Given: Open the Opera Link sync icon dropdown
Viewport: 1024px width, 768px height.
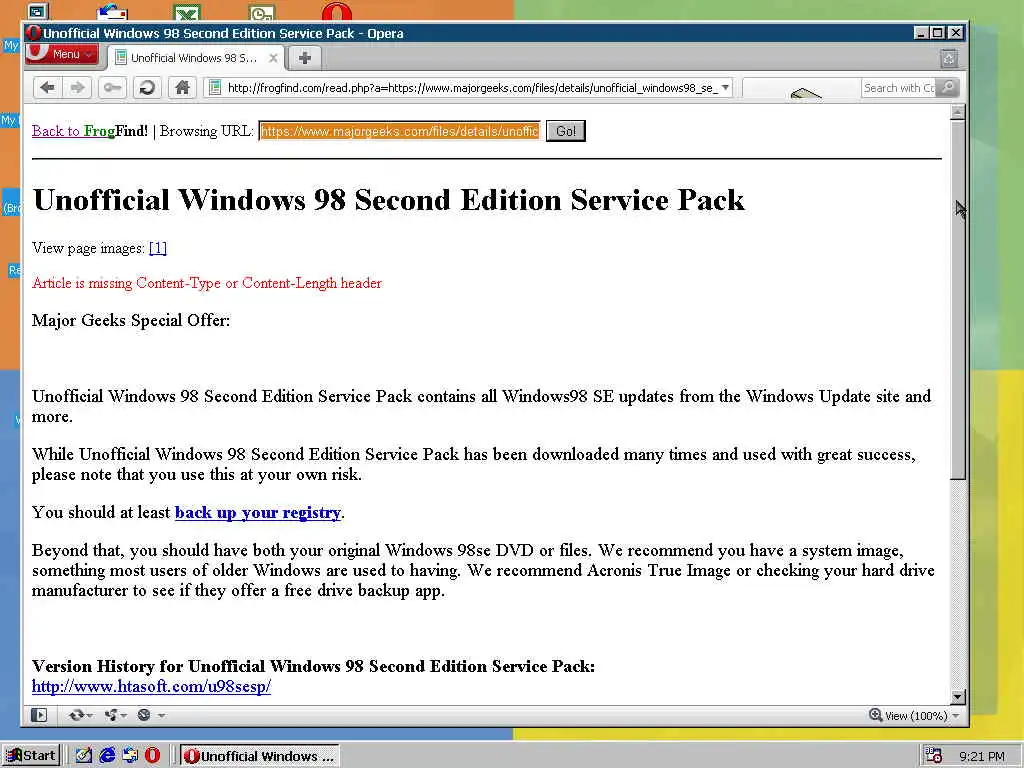Looking at the screenshot, I should [x=80, y=715].
